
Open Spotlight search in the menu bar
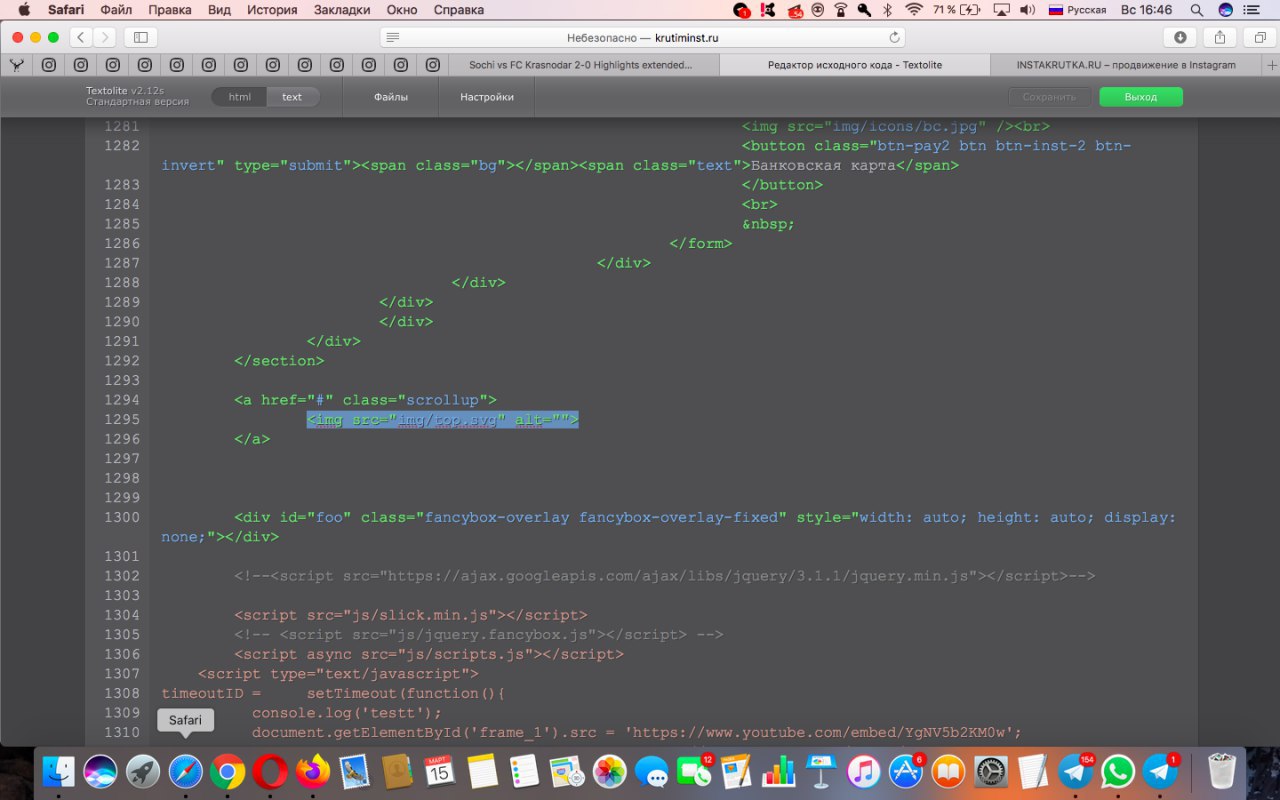(1197, 10)
